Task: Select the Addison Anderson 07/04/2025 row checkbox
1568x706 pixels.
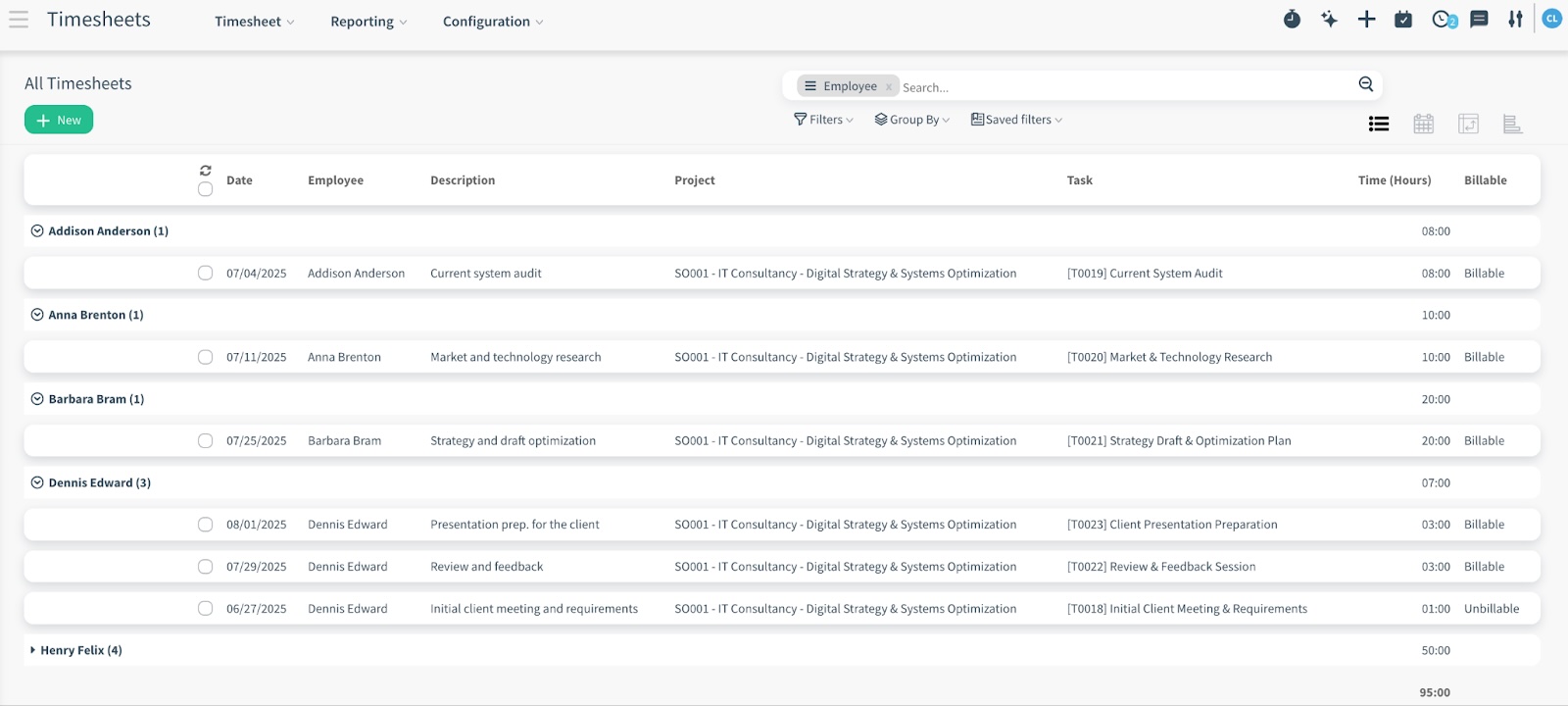Action: pos(205,274)
